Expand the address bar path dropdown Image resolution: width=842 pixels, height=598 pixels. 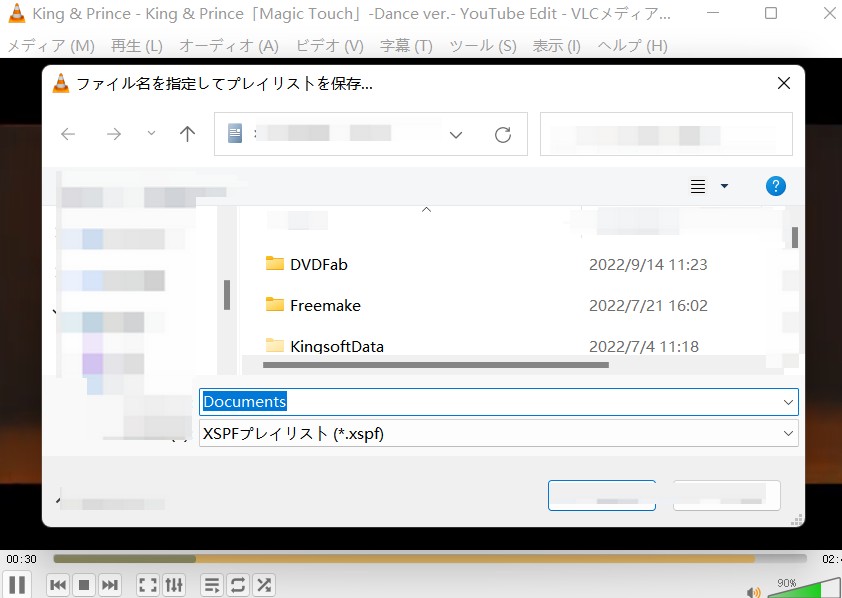coord(456,135)
